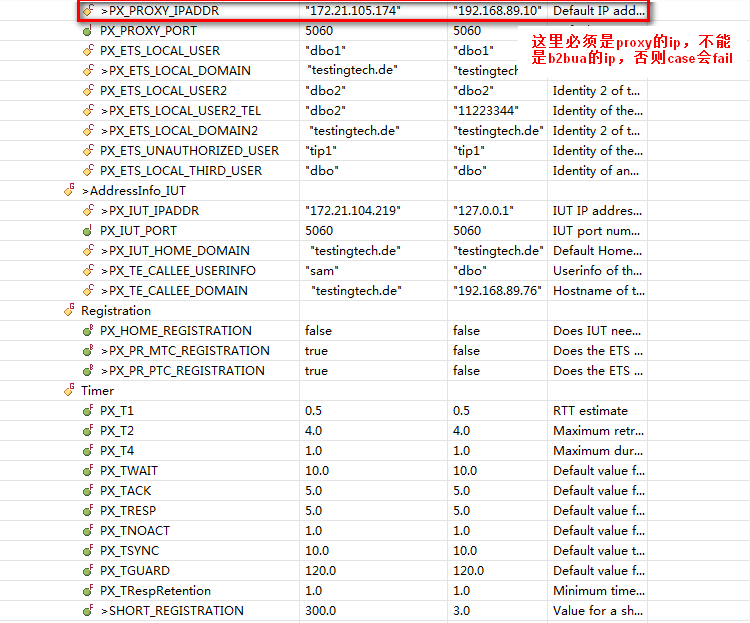Click icon beside PX_HOME_REGISTRATION
The height and width of the screenshot is (623, 750).
click(88, 331)
